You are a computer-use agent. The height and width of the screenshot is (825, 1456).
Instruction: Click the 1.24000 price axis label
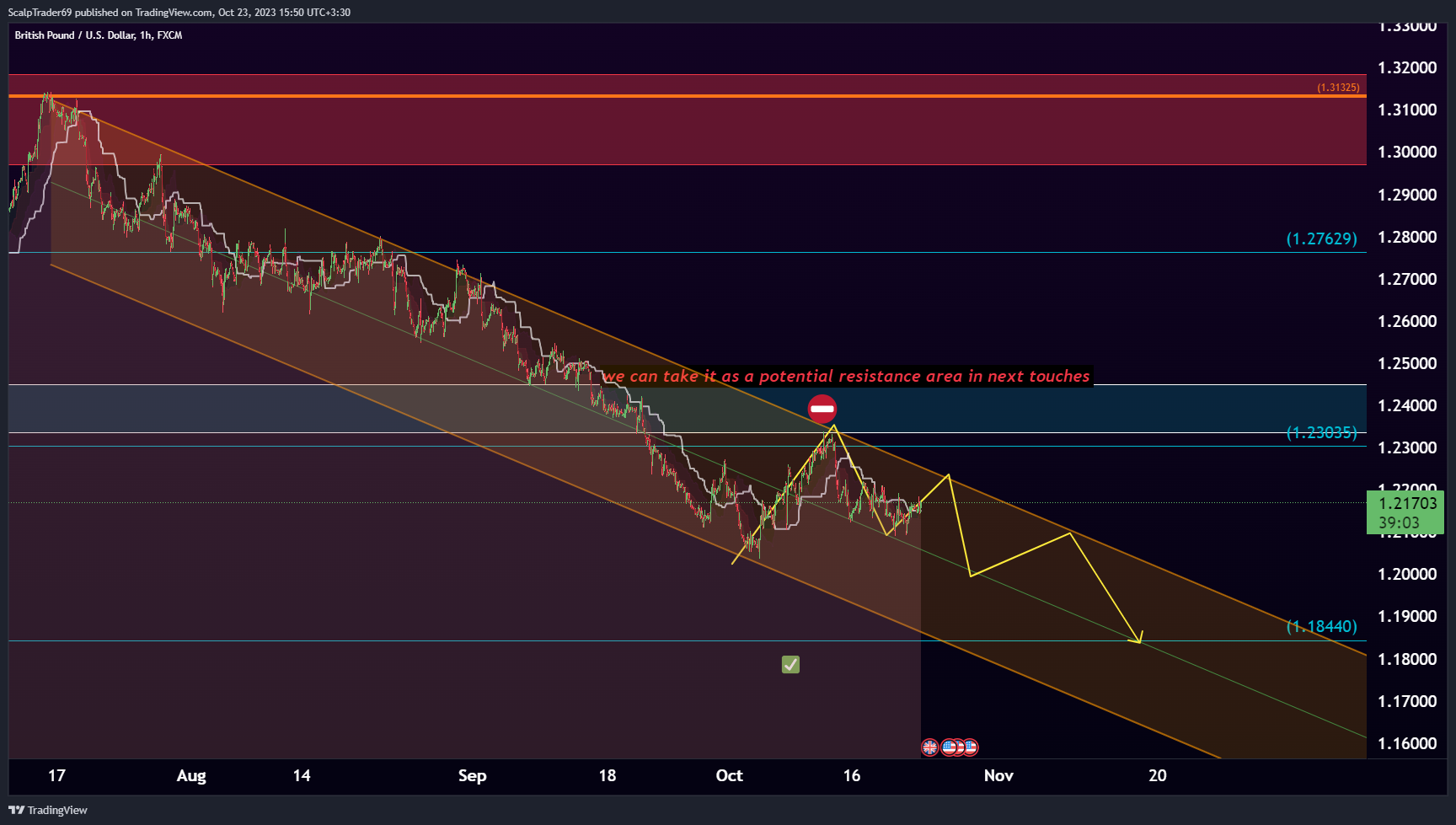(1407, 405)
